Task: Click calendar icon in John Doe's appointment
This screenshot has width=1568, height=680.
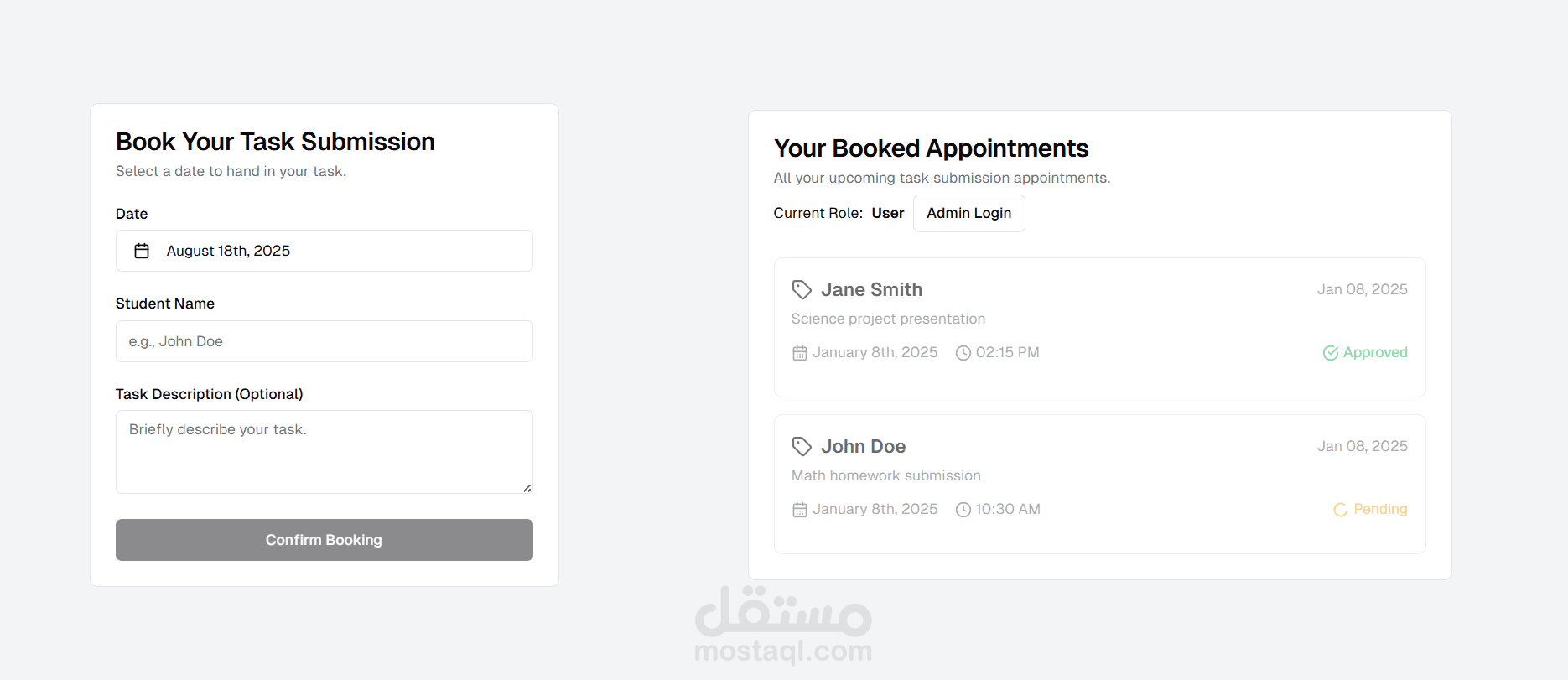Action: 800,510
